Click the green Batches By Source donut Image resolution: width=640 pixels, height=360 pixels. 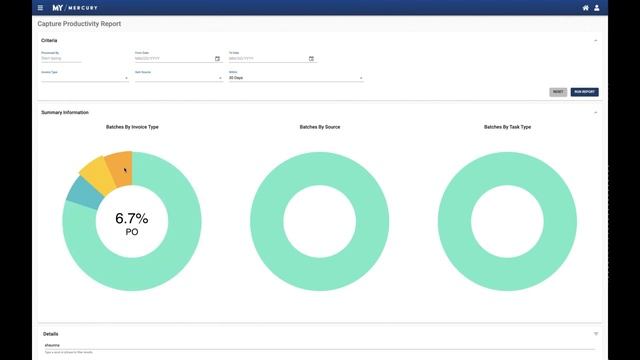tap(320, 274)
